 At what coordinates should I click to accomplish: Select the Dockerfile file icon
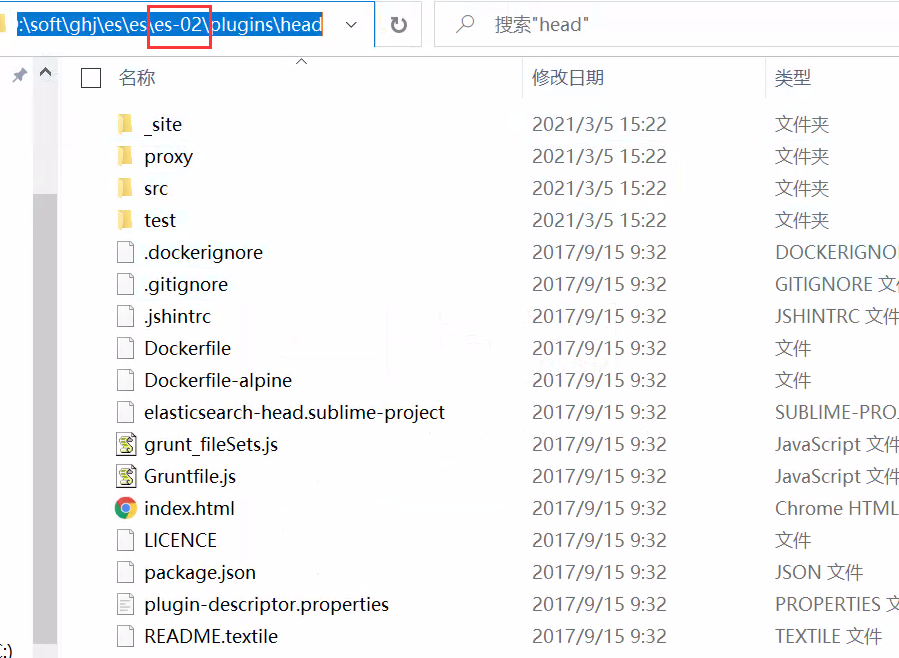(x=126, y=348)
